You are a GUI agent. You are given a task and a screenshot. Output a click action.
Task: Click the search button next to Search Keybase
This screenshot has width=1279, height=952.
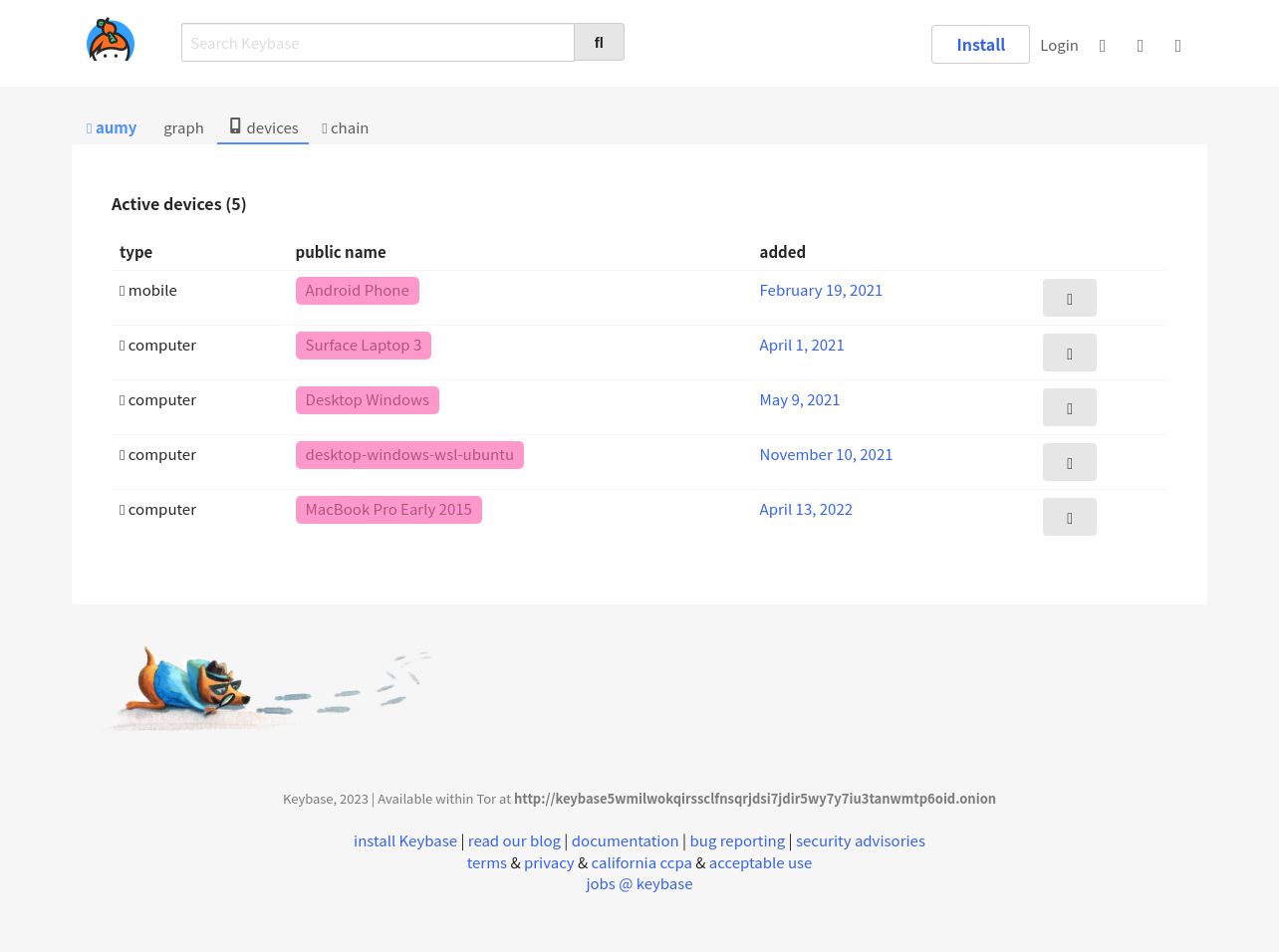tap(599, 42)
